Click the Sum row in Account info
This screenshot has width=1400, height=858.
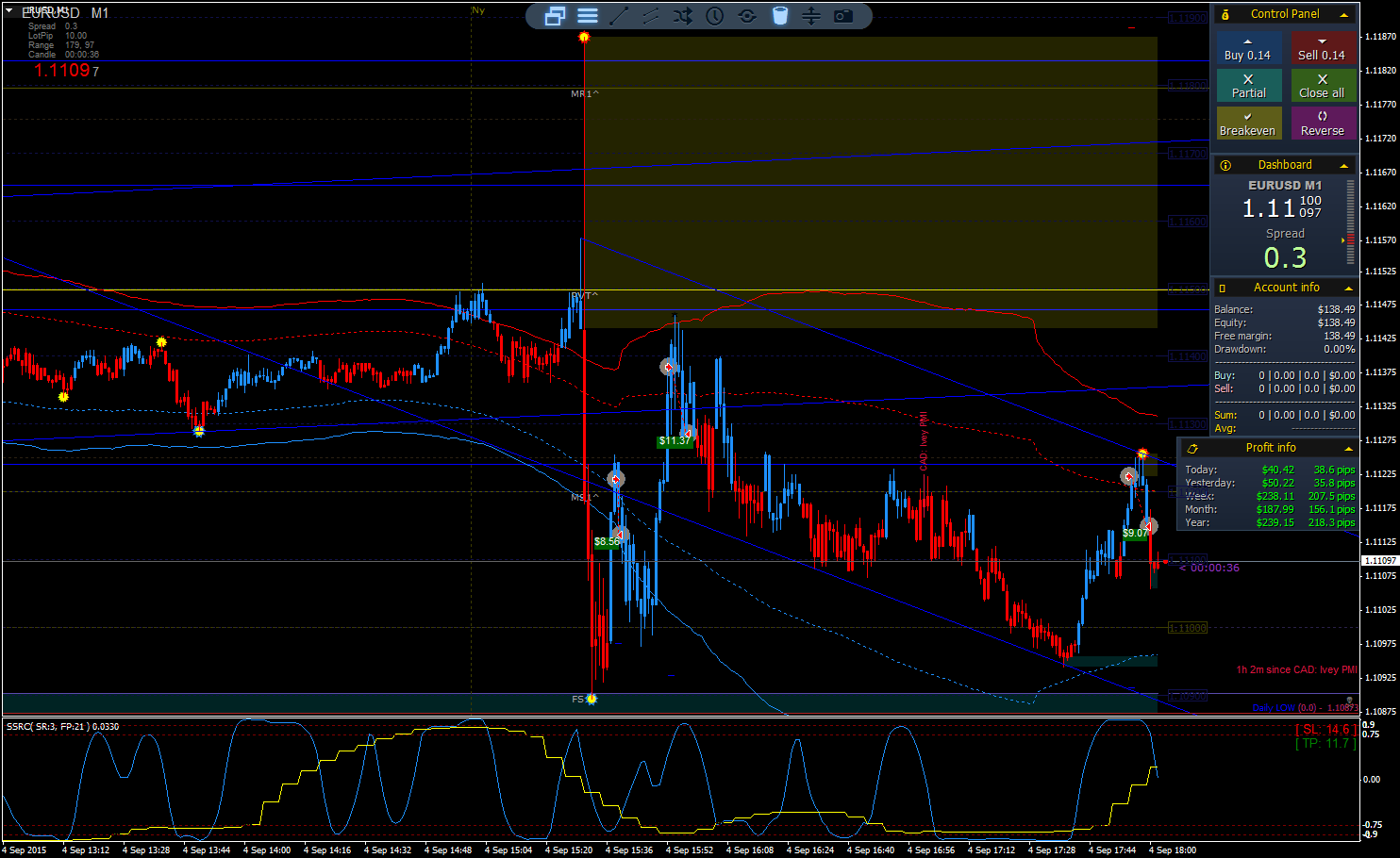(1285, 415)
